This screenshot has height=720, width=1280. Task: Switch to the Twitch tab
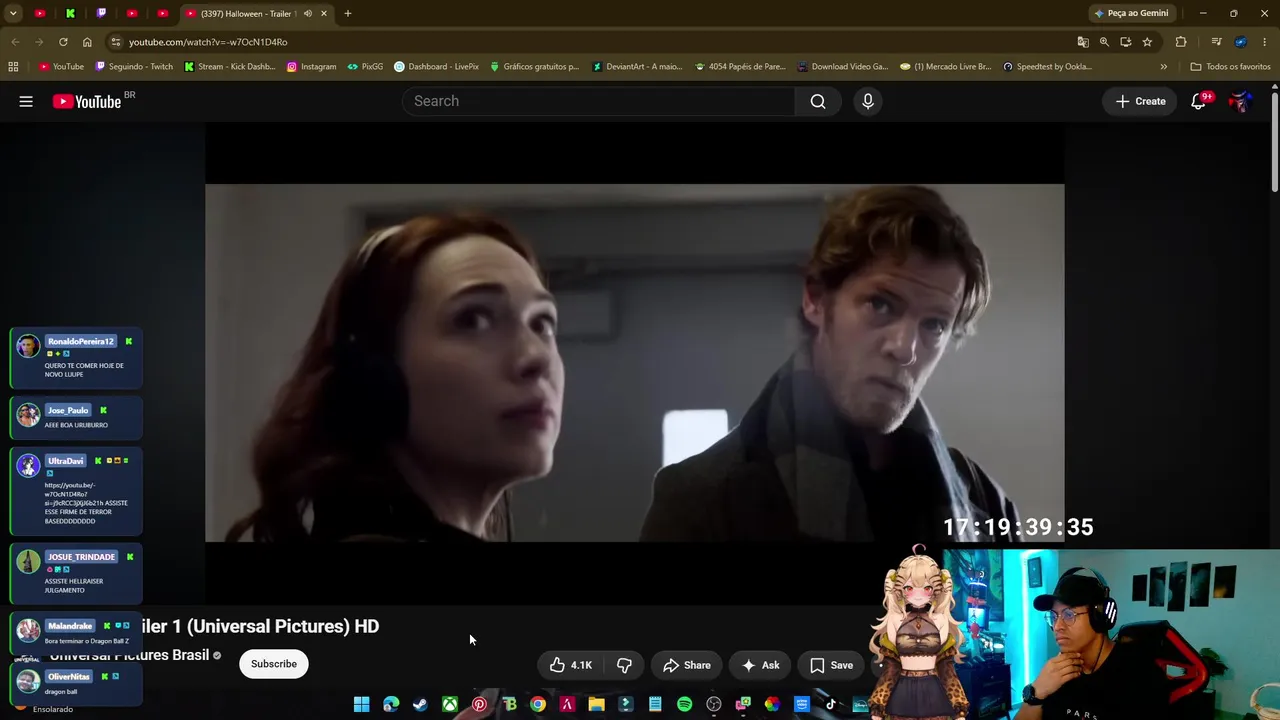pyautogui.click(x=101, y=14)
